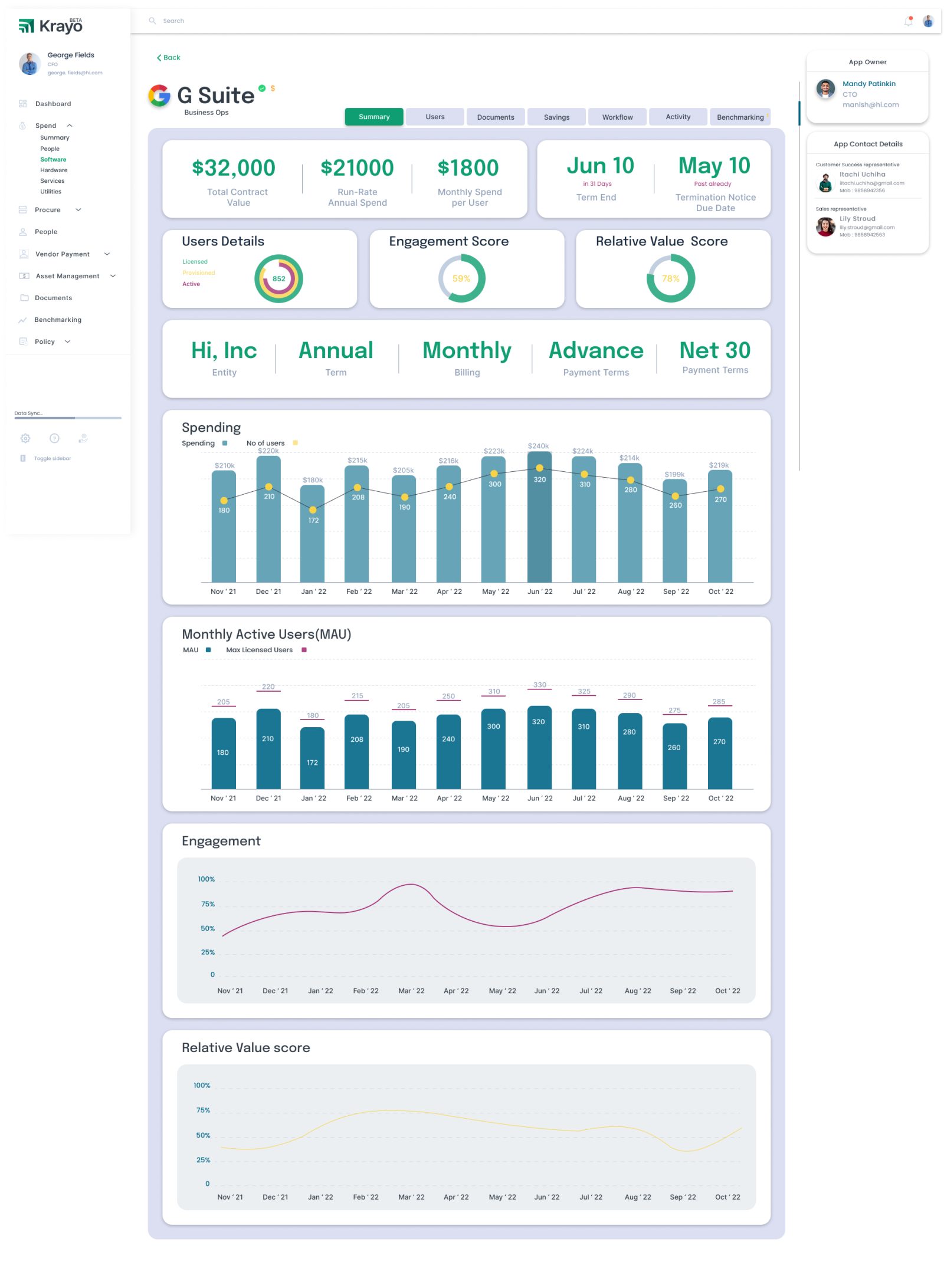Expand the Vendor Payment chevron

[x=107, y=254]
